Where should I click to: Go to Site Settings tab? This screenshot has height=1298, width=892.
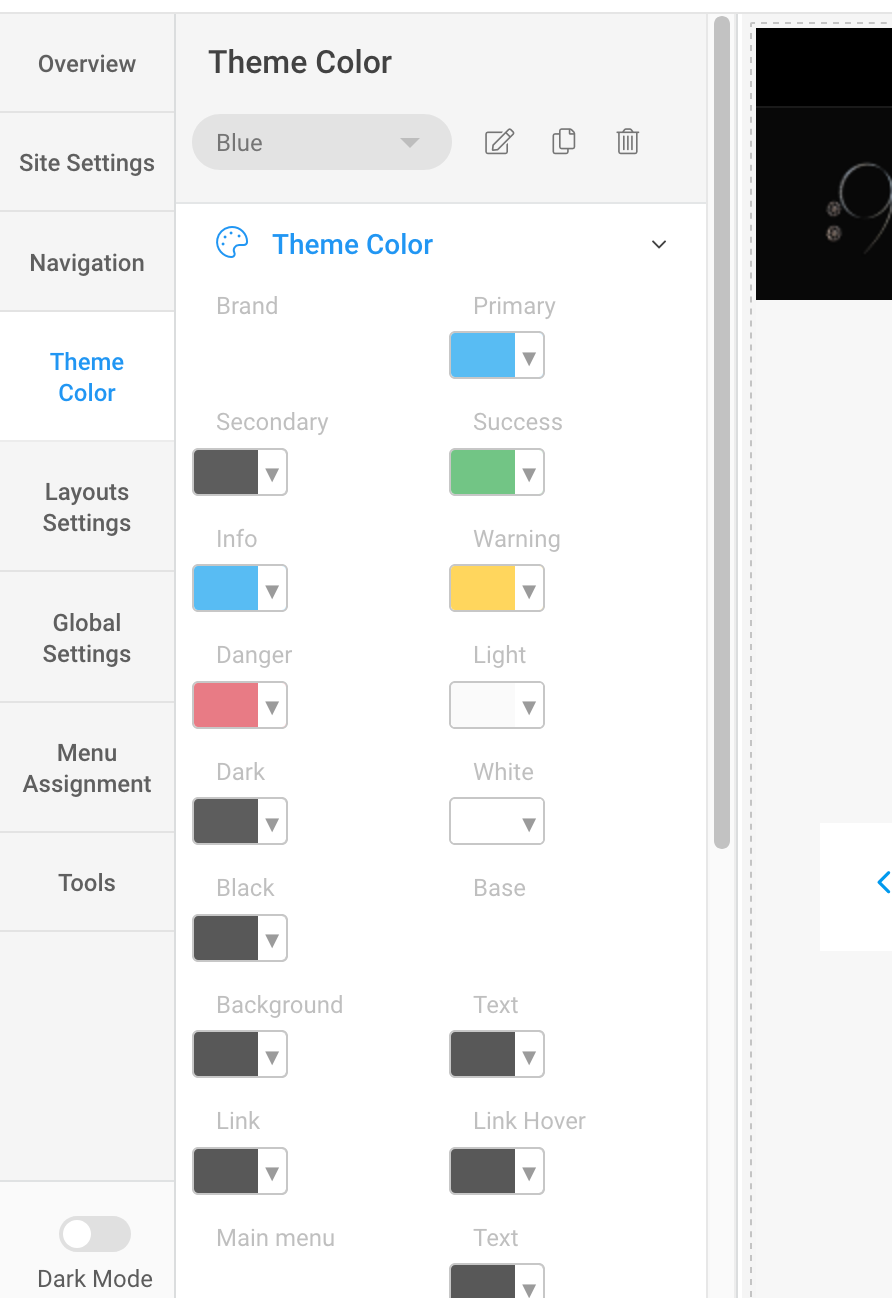[x=87, y=162]
